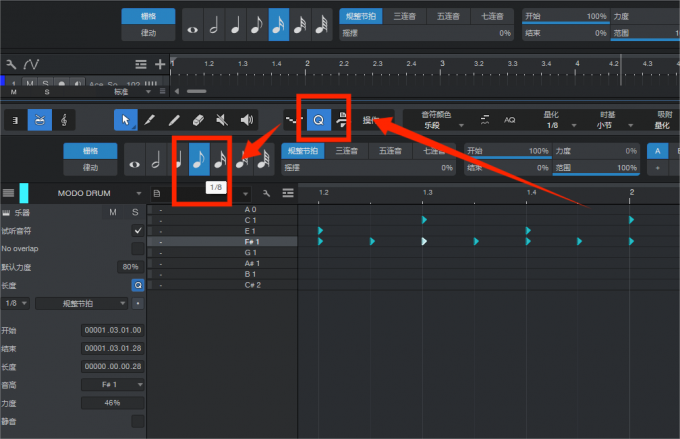Select 三连音 tab in the lower quantize panel
Screen dimensions: 680x439
(347, 151)
